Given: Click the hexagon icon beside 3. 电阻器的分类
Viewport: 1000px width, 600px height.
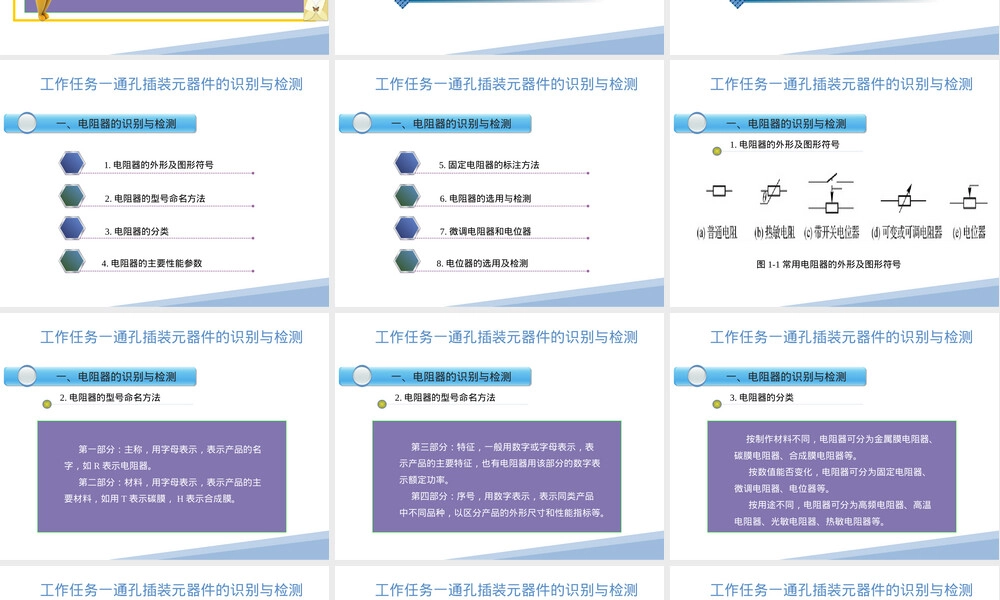Looking at the screenshot, I should pos(72,228).
